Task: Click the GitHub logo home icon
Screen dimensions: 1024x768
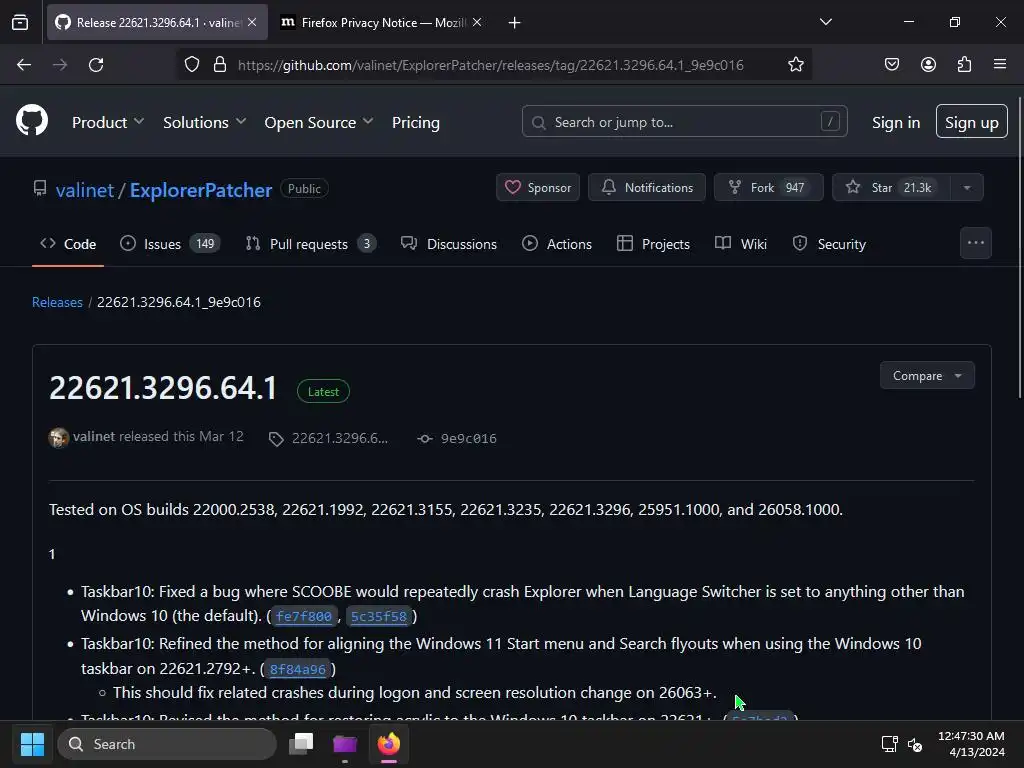Action: pyautogui.click(x=31, y=121)
